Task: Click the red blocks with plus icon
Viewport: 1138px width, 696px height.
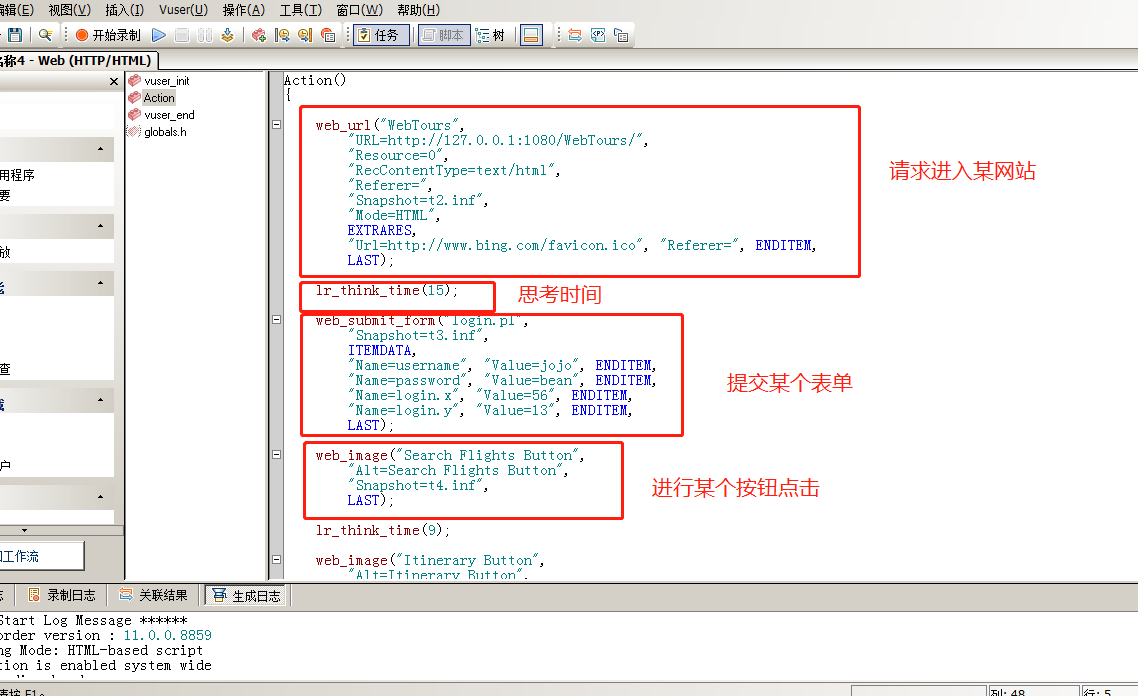Action: 259,35
